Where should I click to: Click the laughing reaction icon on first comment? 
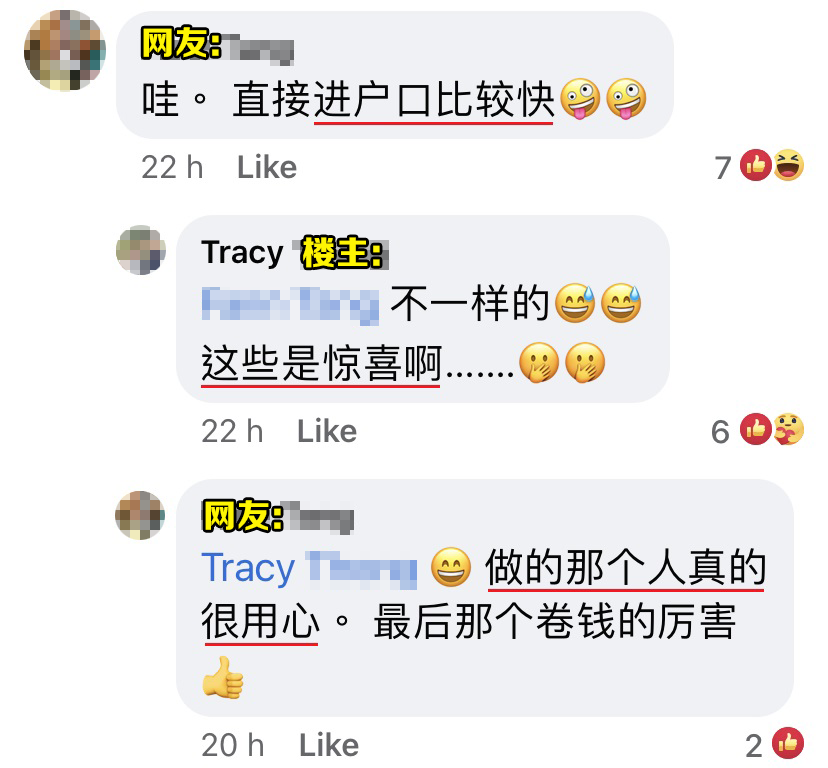click(x=788, y=165)
